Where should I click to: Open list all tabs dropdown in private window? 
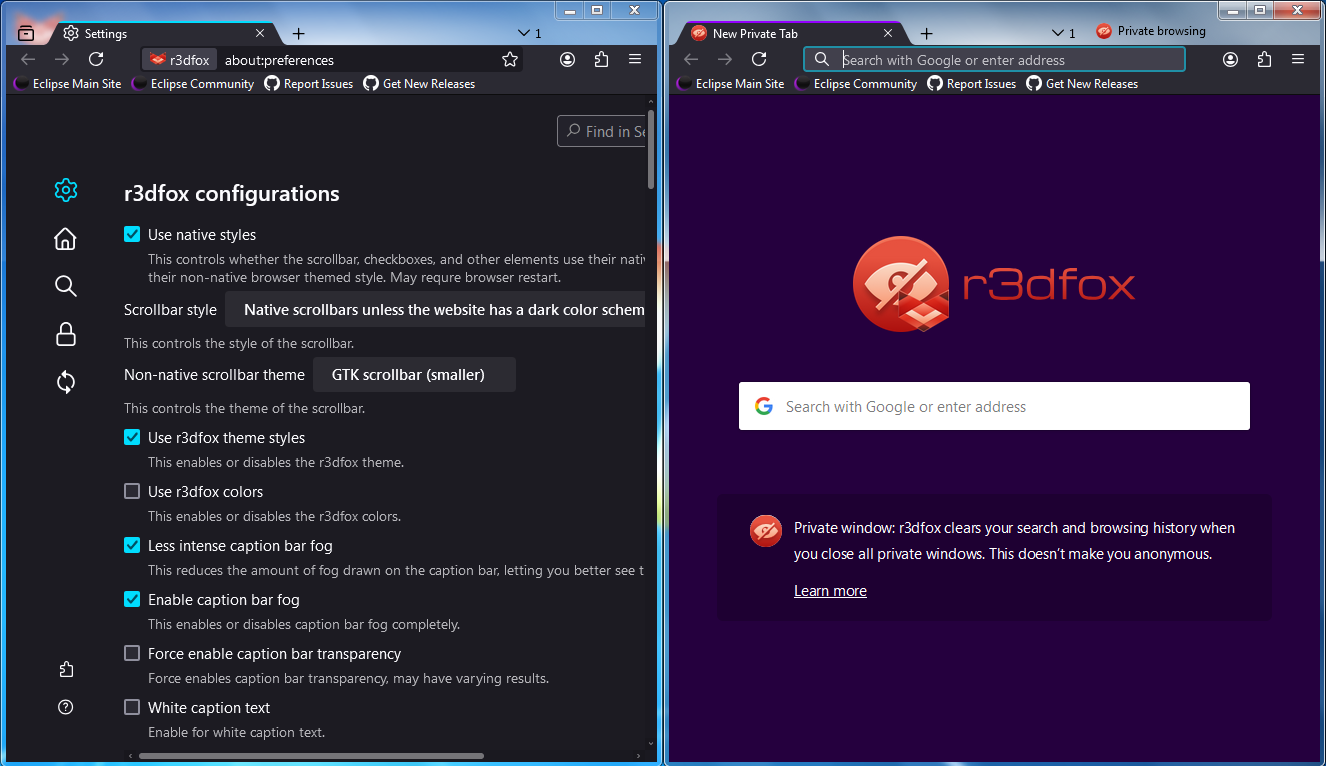[x=1063, y=33]
